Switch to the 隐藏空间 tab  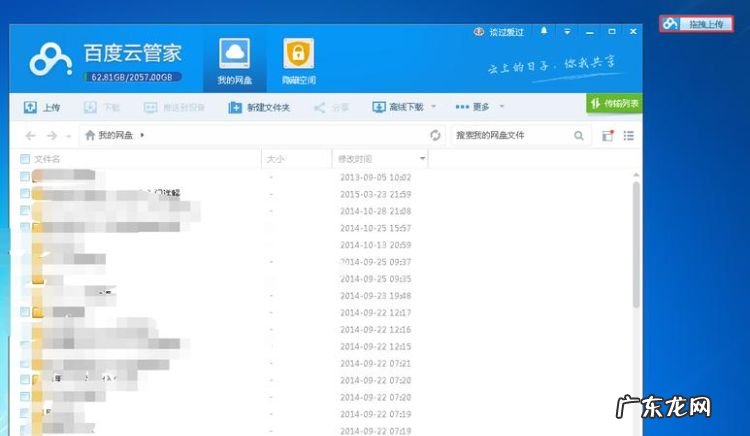297,60
